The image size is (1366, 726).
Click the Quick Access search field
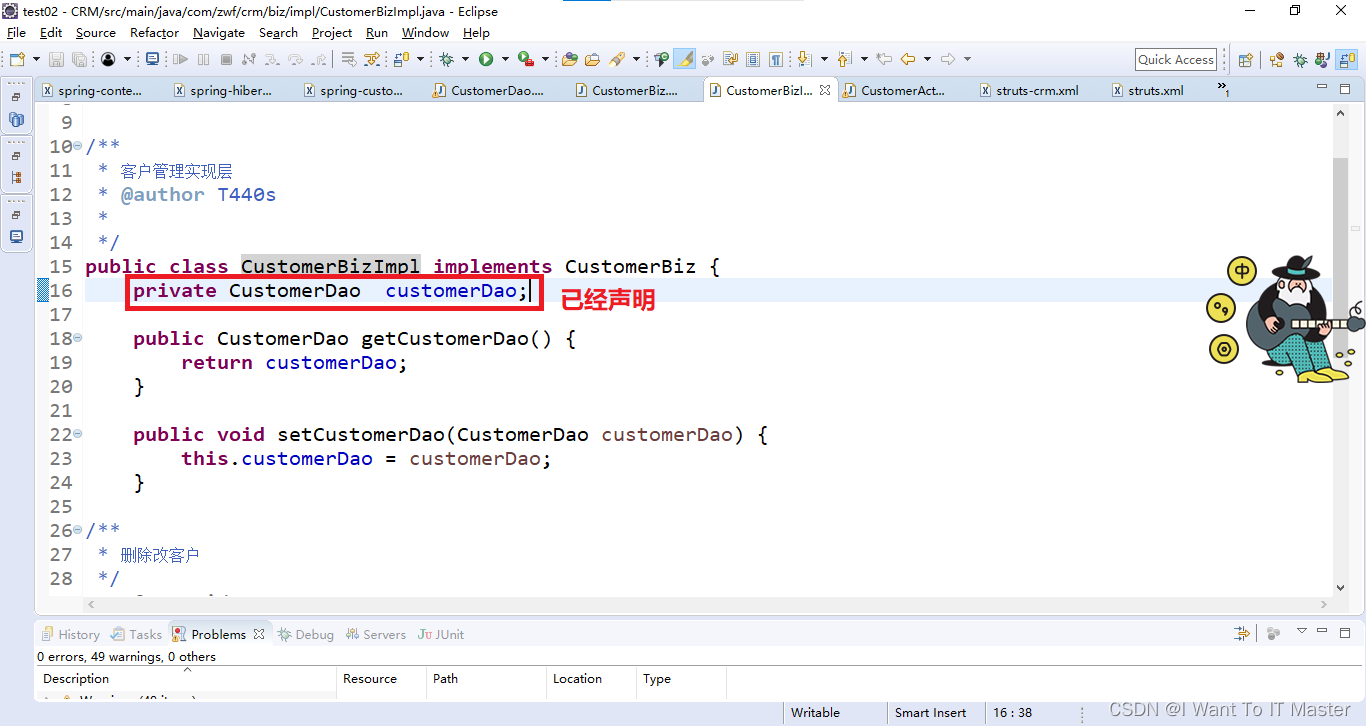tap(1176, 60)
